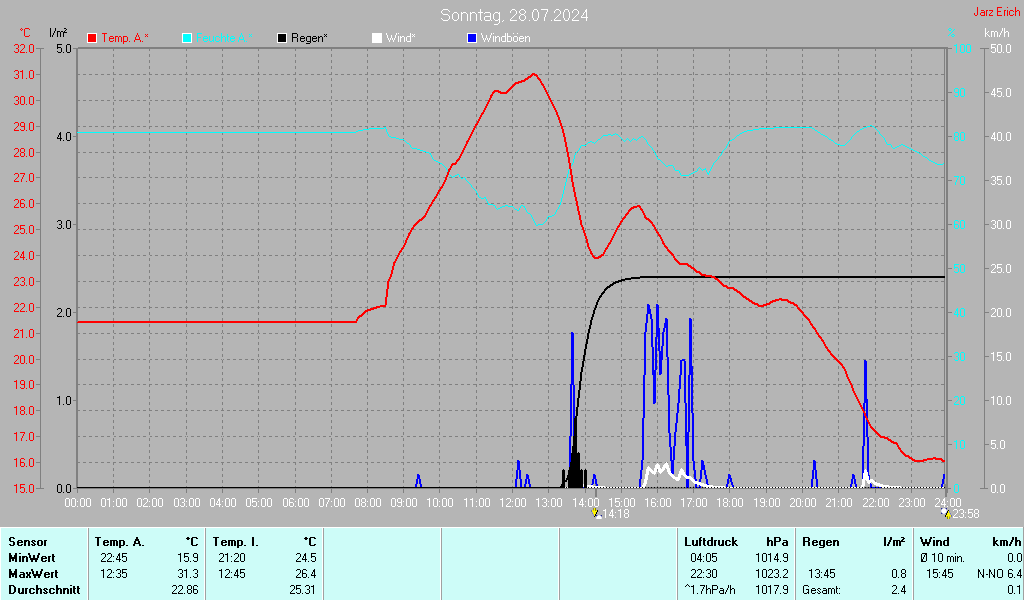The image size is (1024, 600).
Task: Click the red Temp. A. legend swatch
Action: (92, 39)
